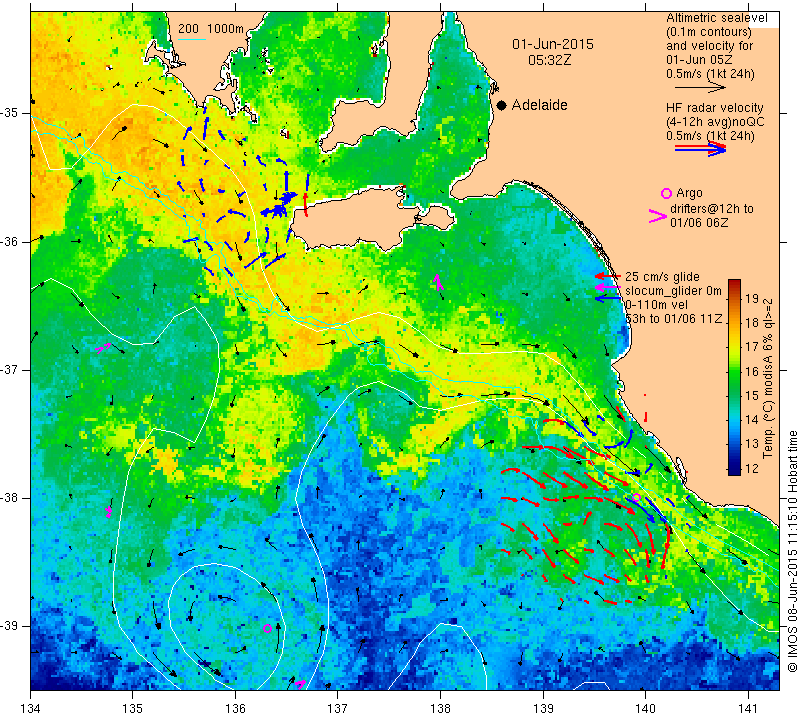Image resolution: width=800 pixels, height=720 pixels.
Task: Click the dark blue bottom of the temperature colorbar
Action: pyautogui.click(x=734, y=471)
